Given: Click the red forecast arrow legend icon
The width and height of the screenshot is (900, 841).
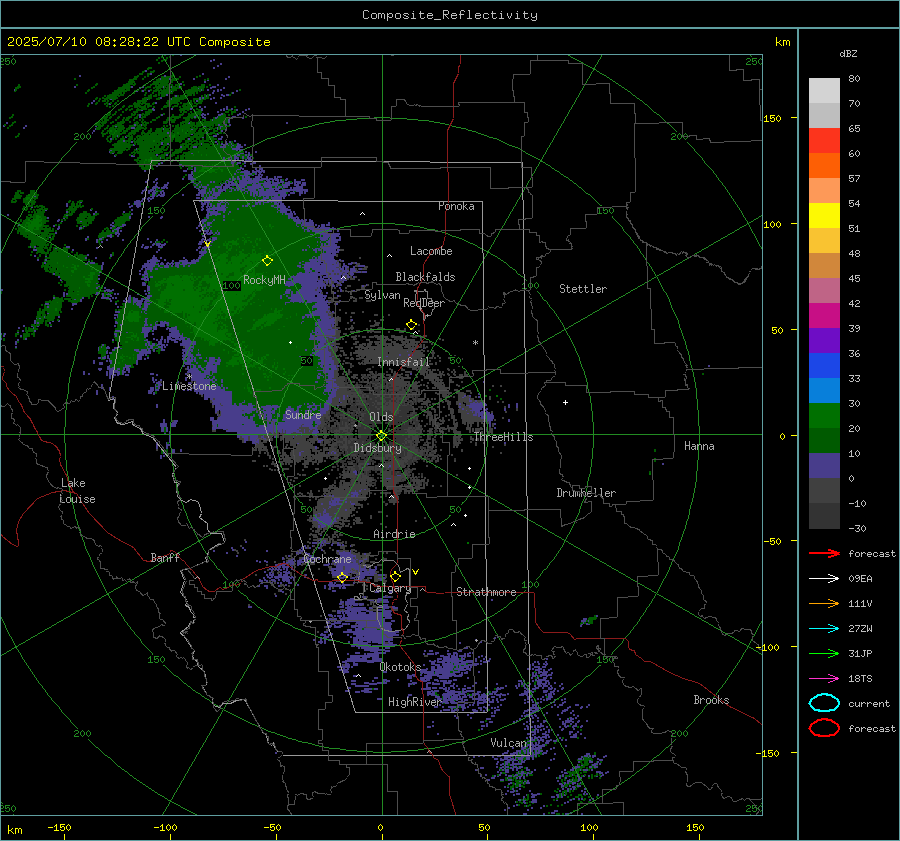Looking at the screenshot, I should [824, 553].
